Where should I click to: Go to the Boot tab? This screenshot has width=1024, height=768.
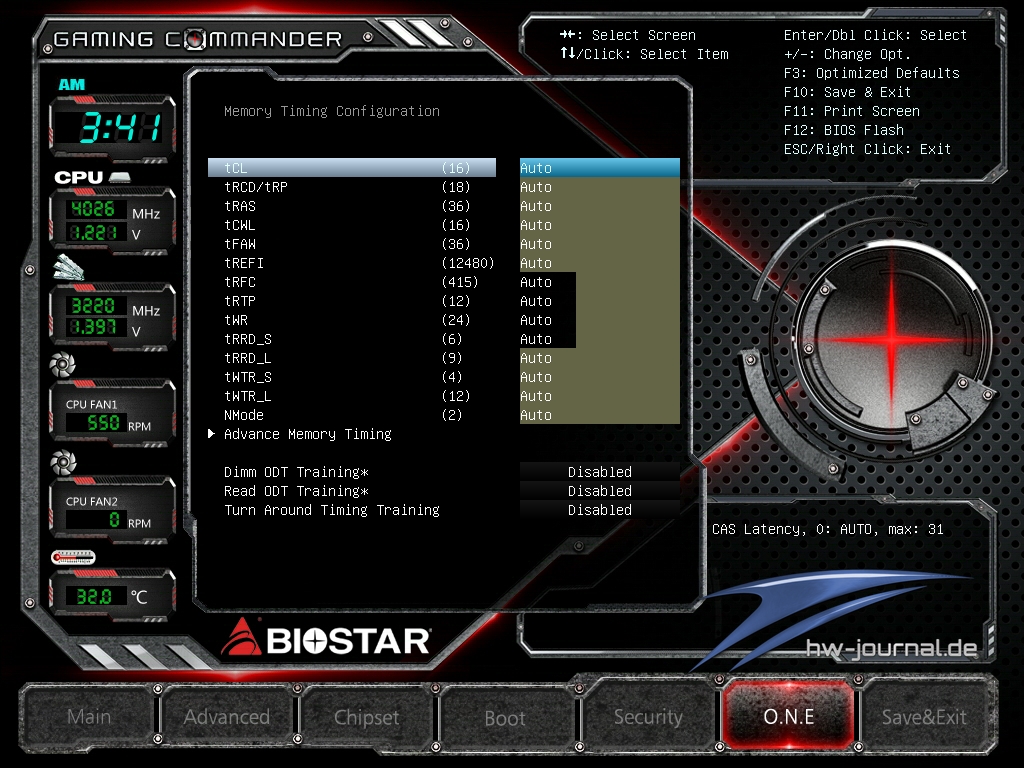pyautogui.click(x=505, y=718)
